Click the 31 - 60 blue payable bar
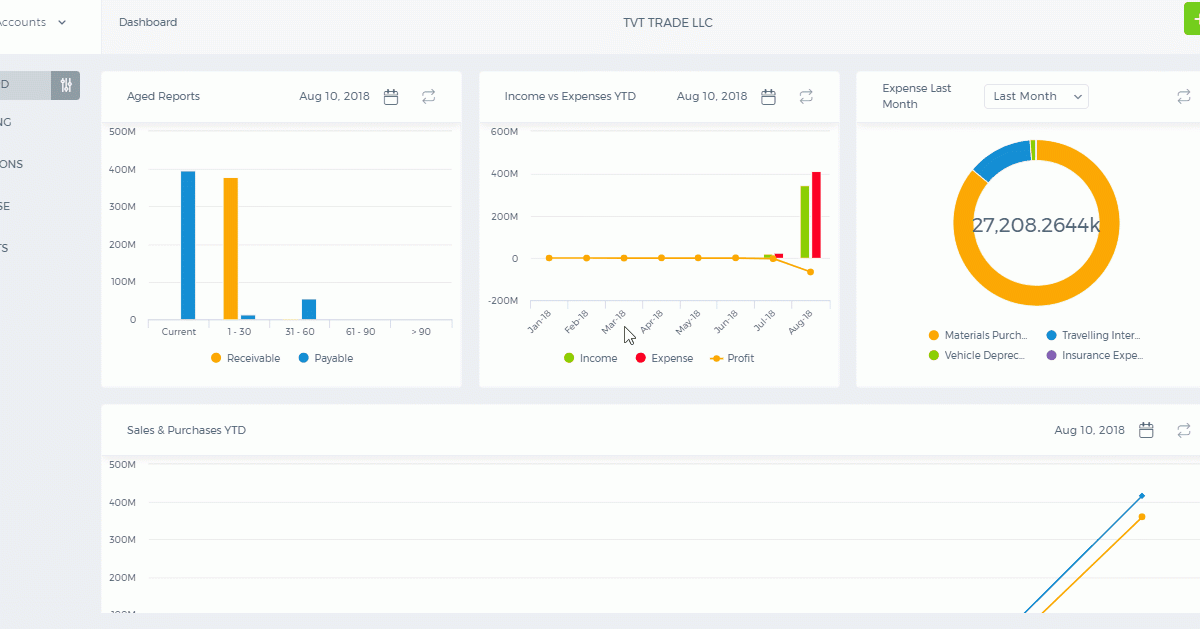The image size is (1200, 629). pos(309,309)
